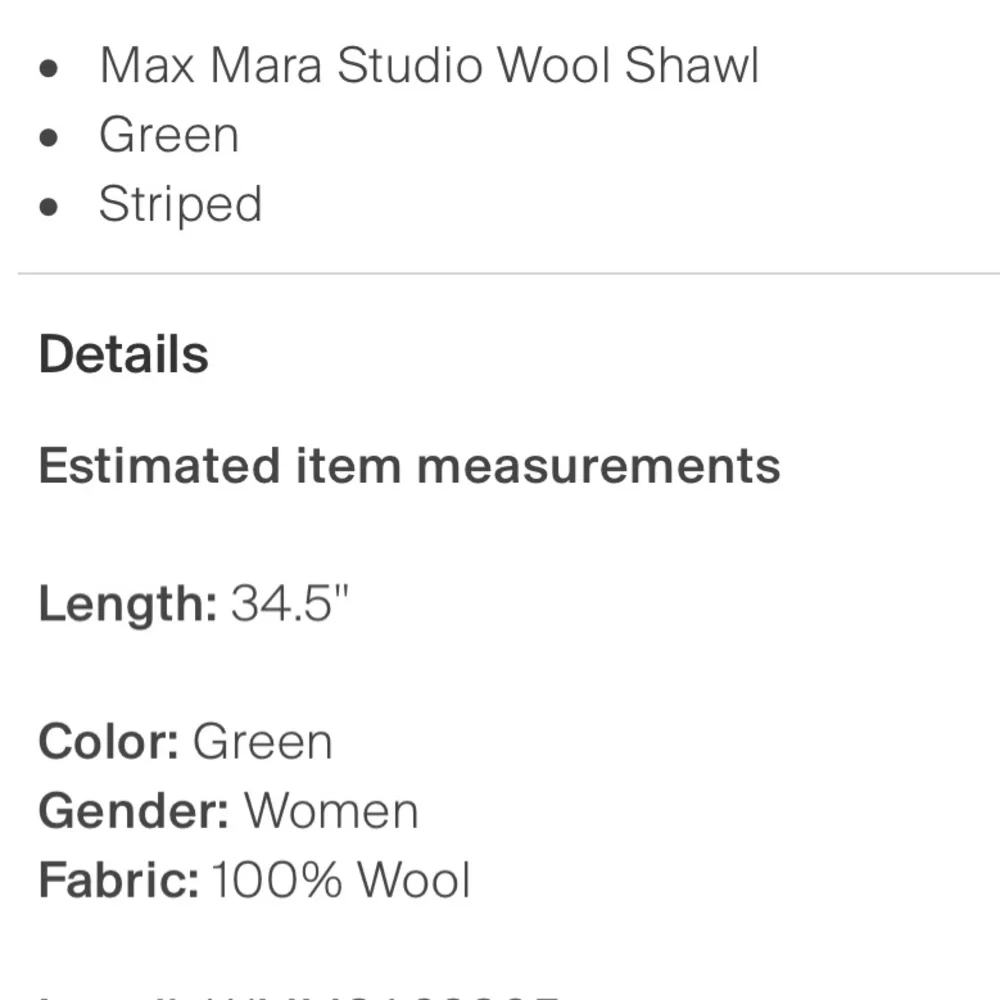
Task: Select 'Green' value beside Color label
Action: pos(262,742)
